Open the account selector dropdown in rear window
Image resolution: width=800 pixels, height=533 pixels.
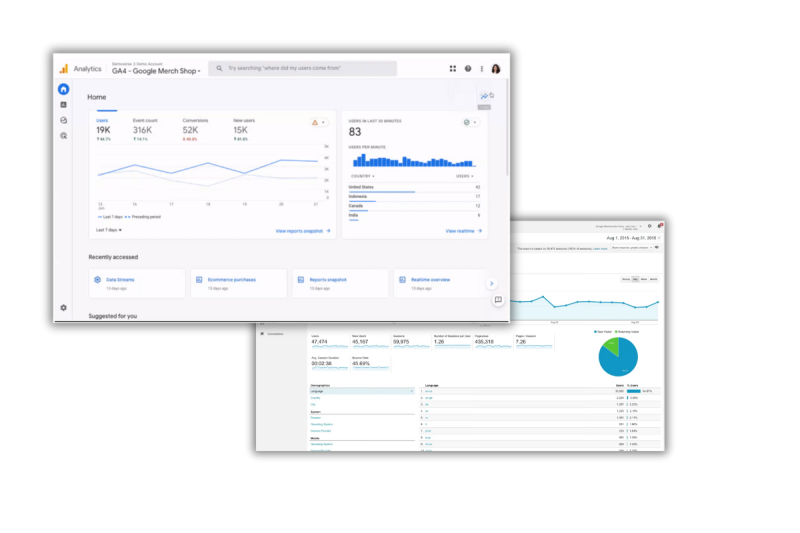(618, 226)
